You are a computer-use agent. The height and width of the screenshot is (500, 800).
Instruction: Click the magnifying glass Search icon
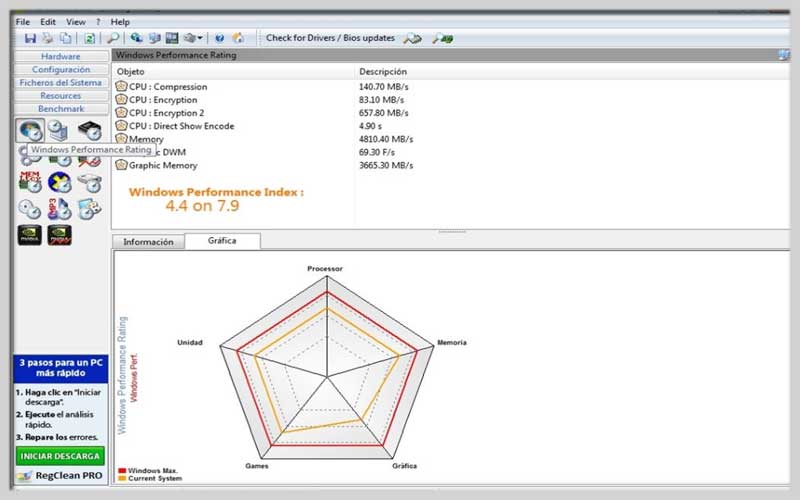(113, 38)
